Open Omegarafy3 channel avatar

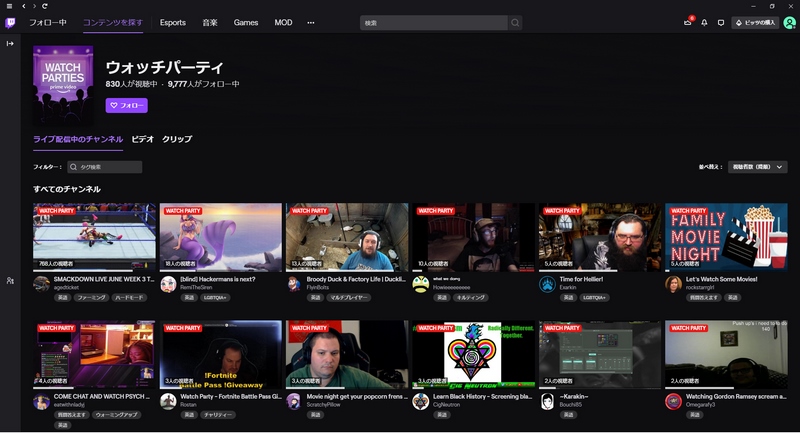(x=673, y=401)
